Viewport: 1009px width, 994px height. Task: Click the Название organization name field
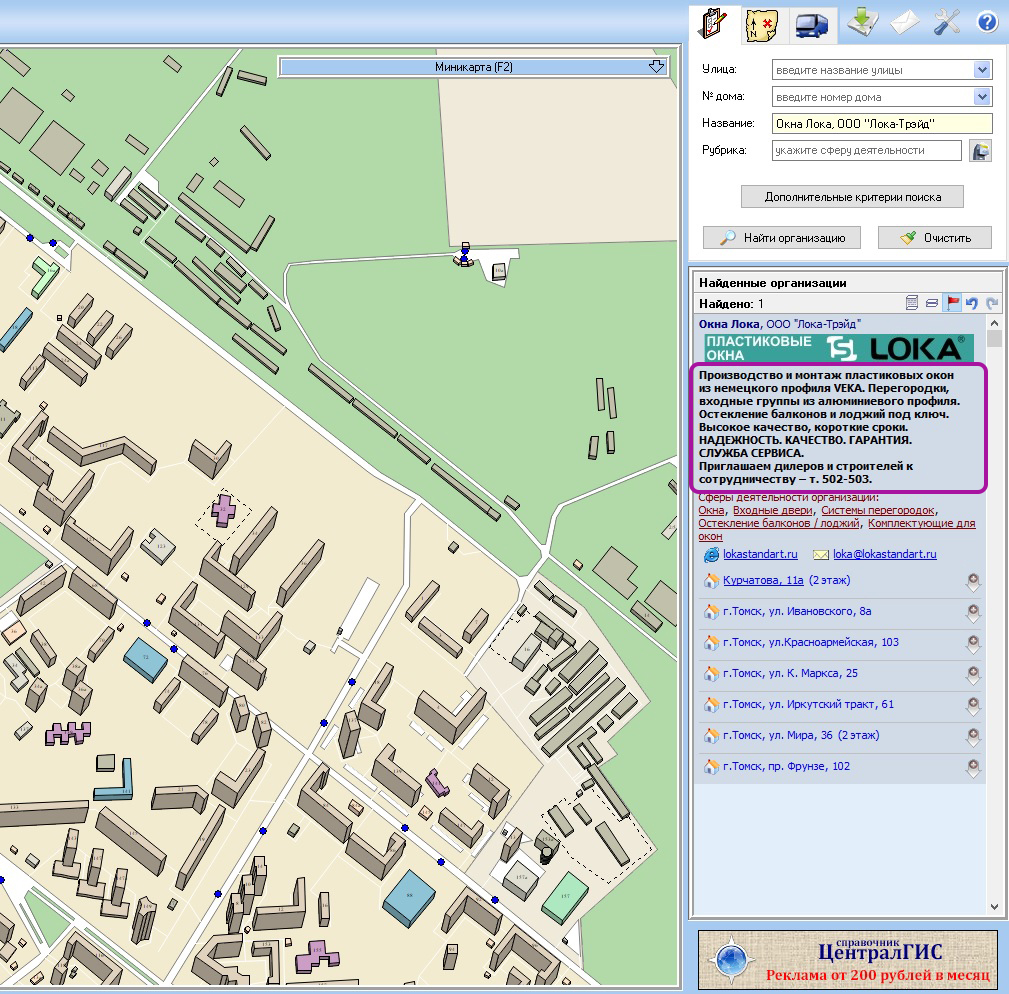(882, 124)
